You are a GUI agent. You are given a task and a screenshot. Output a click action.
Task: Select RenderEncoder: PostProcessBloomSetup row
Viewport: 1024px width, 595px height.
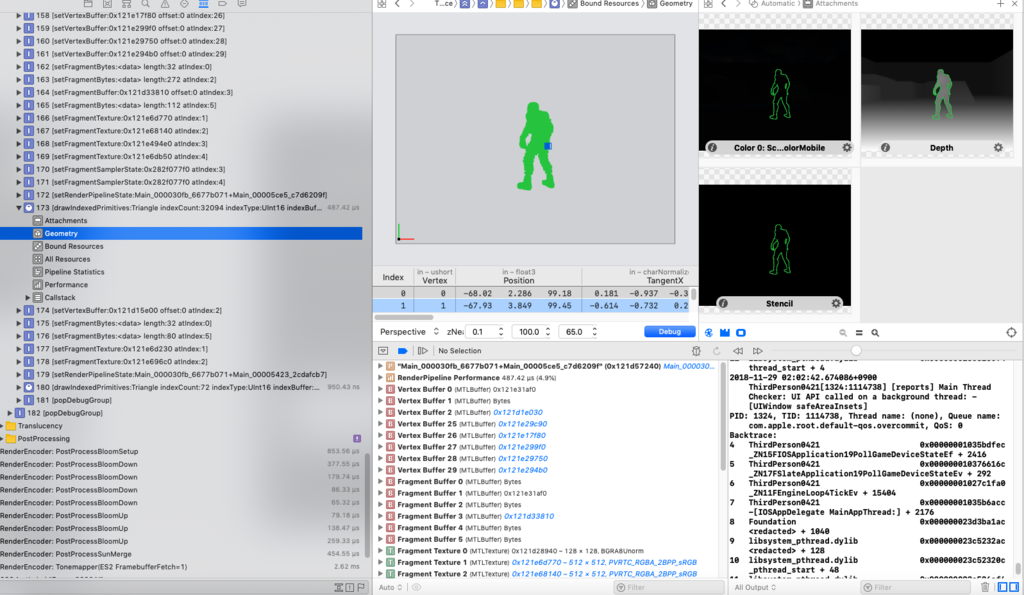coord(181,451)
